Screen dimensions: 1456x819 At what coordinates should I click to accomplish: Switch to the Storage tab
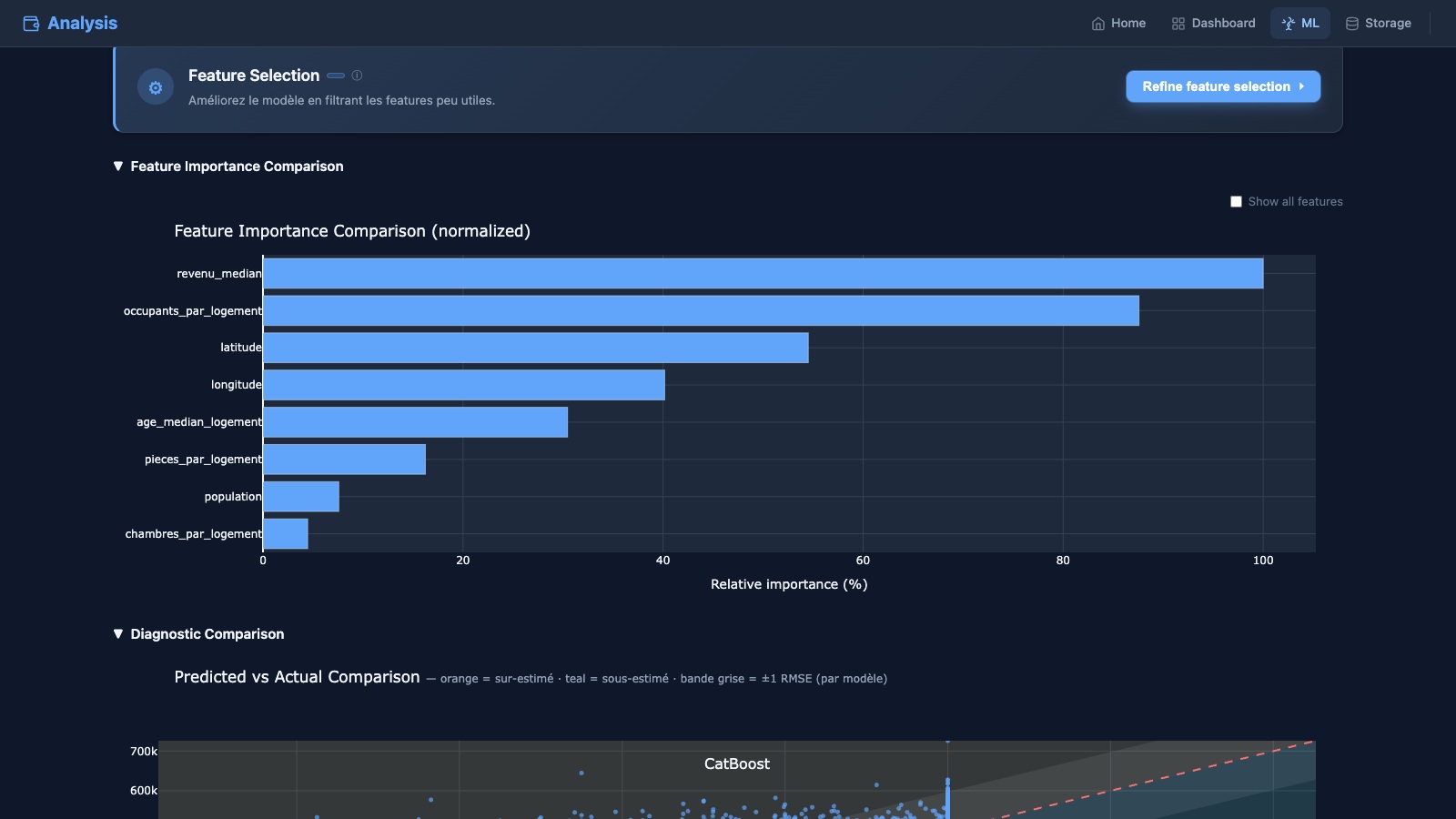pos(1378,24)
